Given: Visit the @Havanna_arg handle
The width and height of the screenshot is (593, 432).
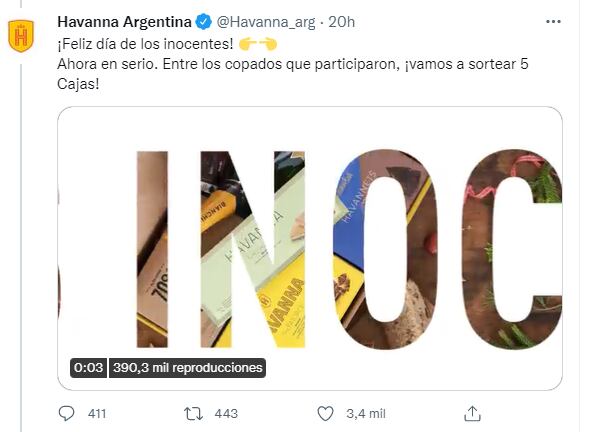Looking at the screenshot, I should click(x=265, y=22).
